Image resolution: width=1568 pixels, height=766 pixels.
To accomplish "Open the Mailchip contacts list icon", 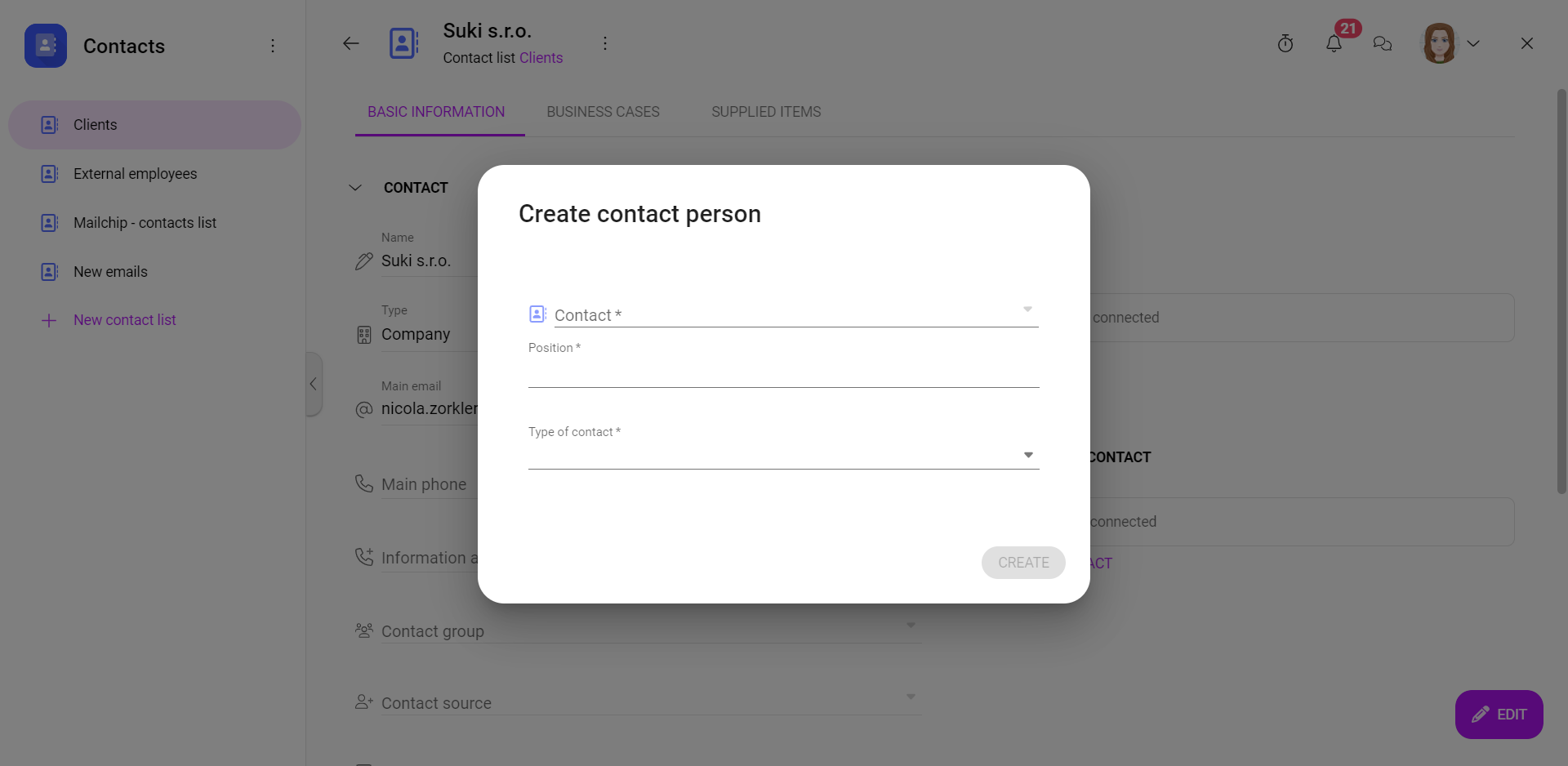I will pyautogui.click(x=50, y=222).
